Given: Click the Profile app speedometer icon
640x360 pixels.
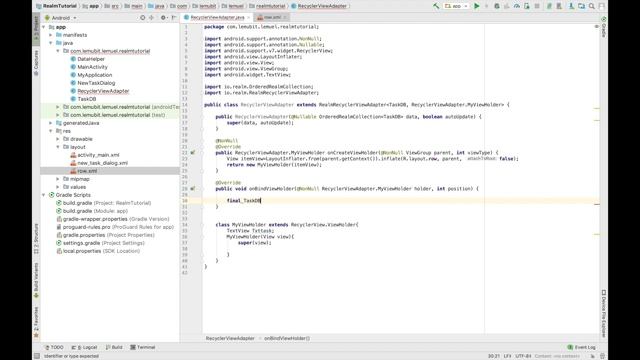Looking at the screenshot, I should [x=517, y=6].
